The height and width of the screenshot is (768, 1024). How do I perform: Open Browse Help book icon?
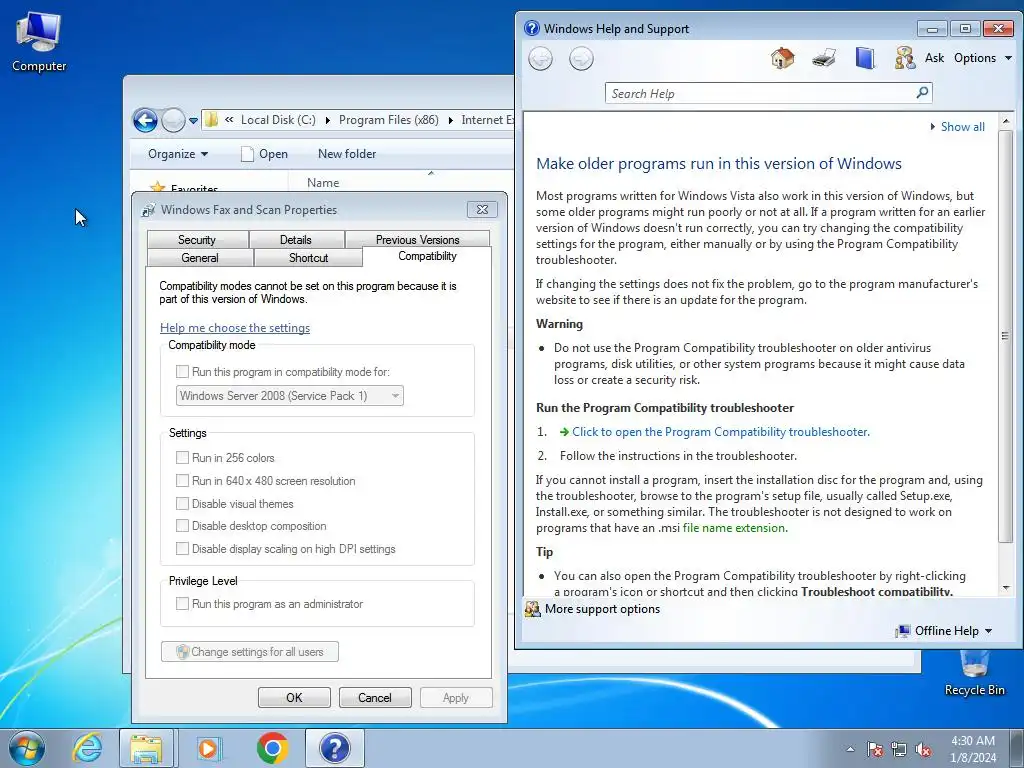[x=865, y=58]
